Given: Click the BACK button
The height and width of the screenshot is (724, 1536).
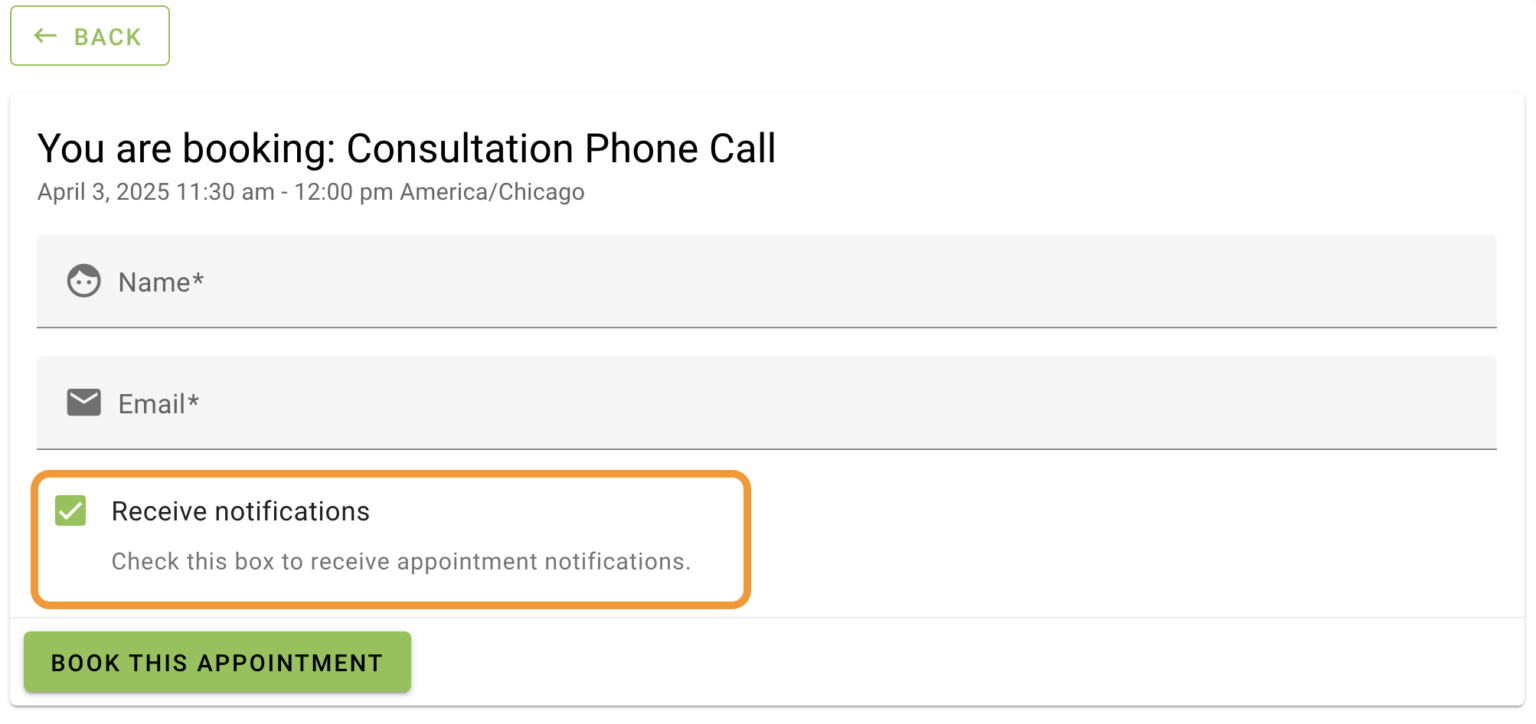Looking at the screenshot, I should 89,35.
